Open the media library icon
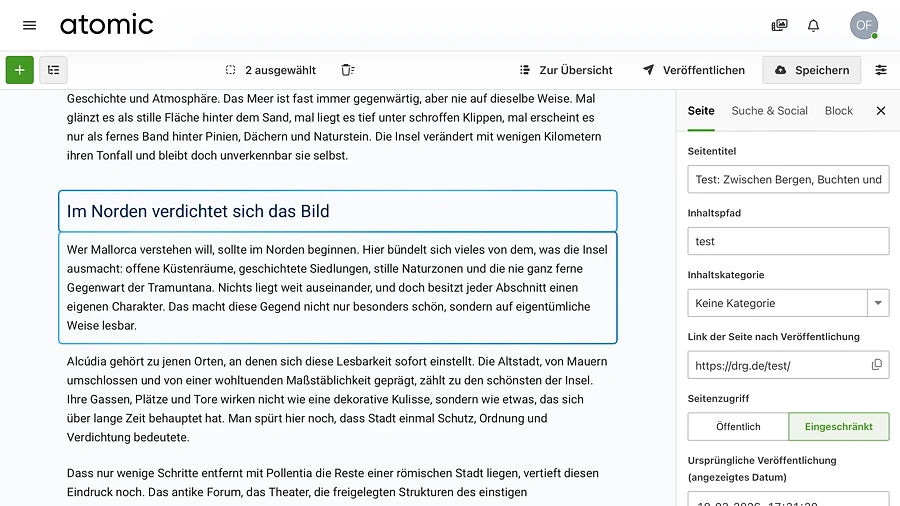Image resolution: width=900 pixels, height=506 pixels. [779, 25]
